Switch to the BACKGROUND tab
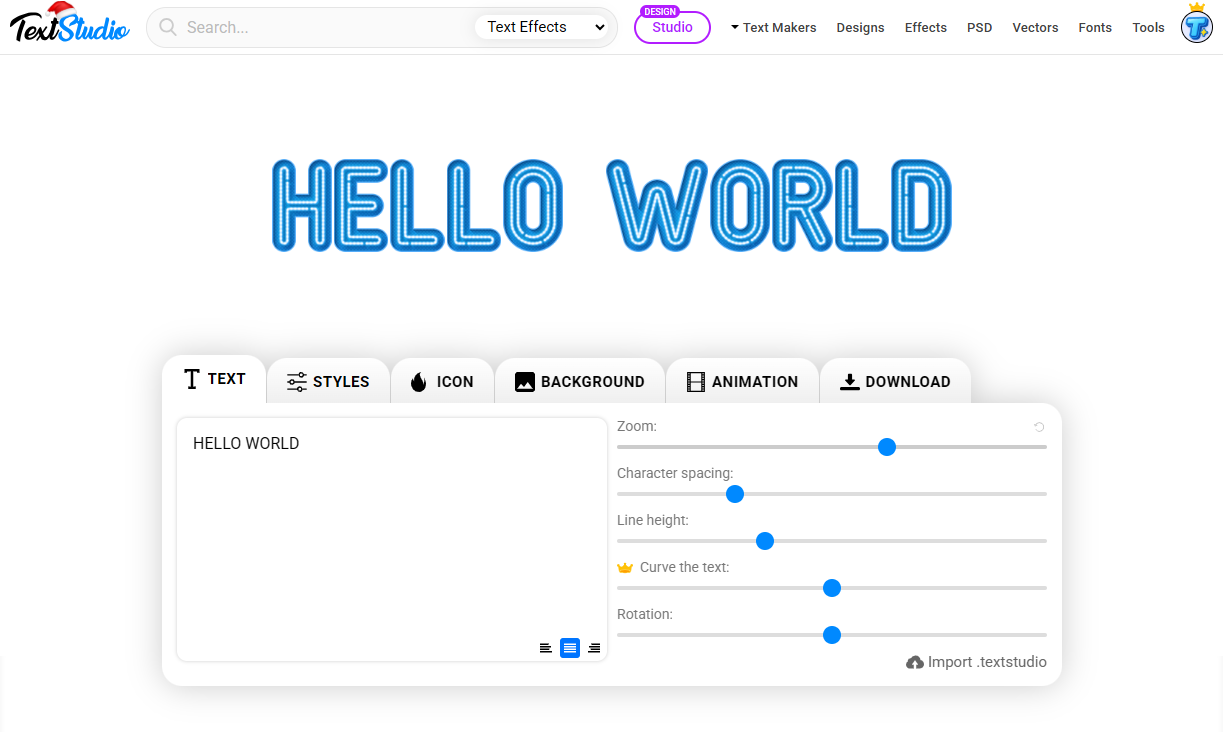1223x732 pixels. pos(579,381)
